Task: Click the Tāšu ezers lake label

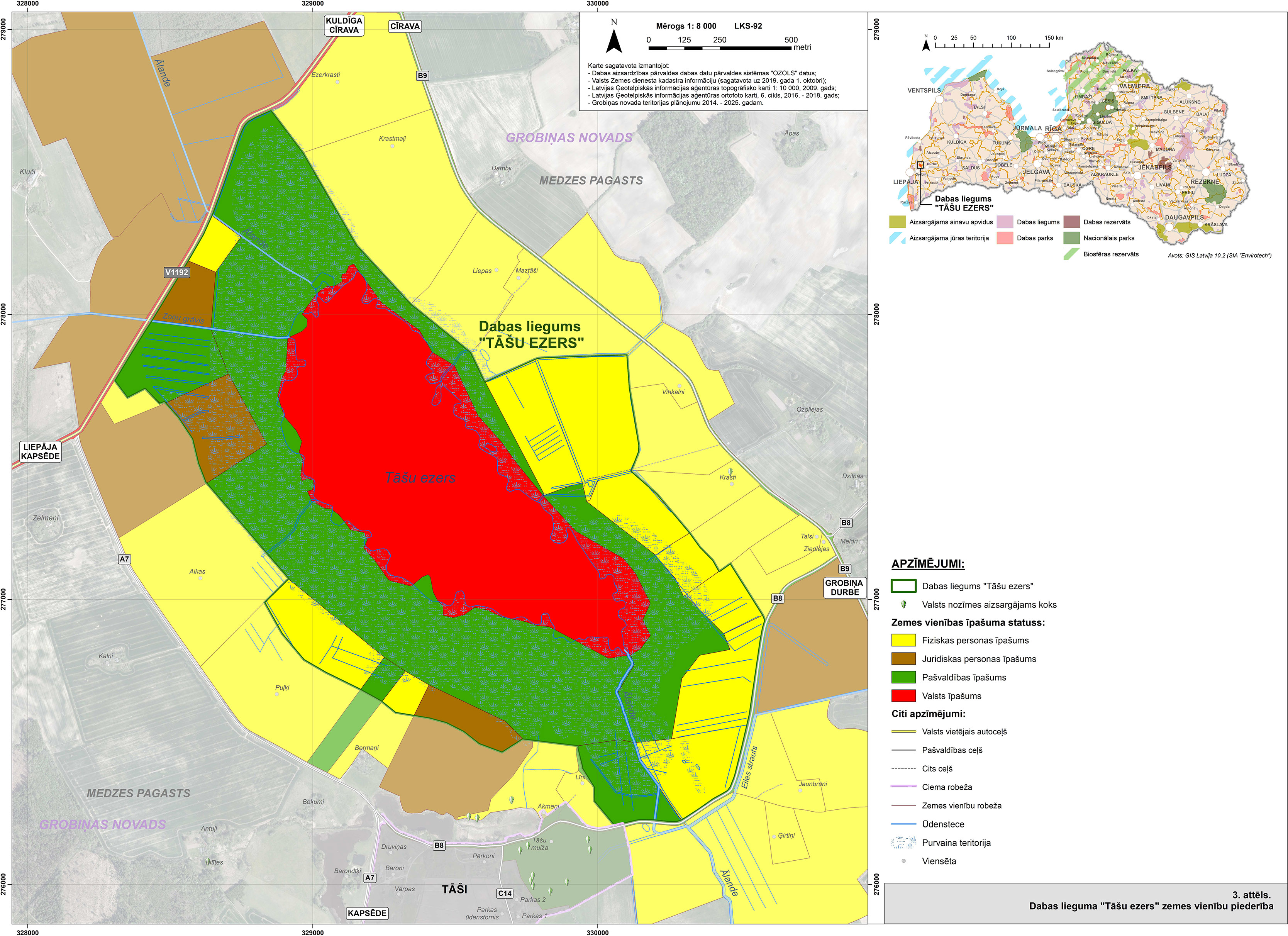Action: (420, 478)
